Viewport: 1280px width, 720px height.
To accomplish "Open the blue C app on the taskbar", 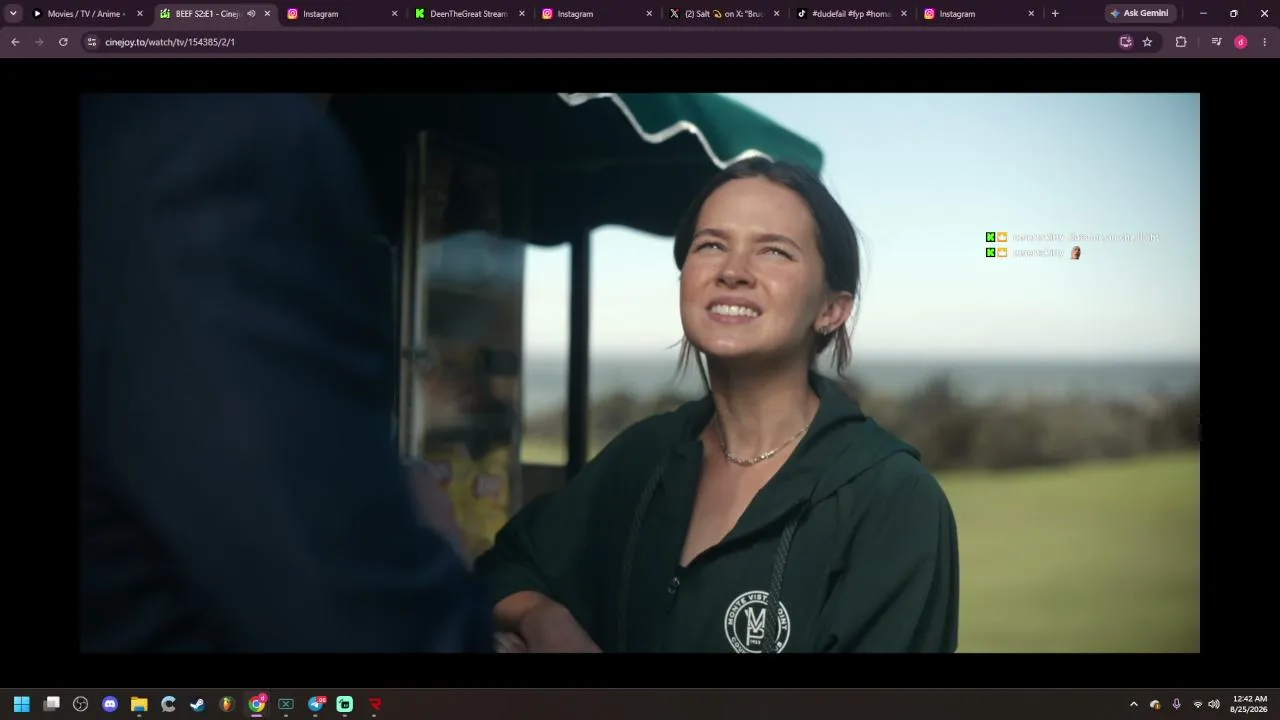I will pos(168,704).
